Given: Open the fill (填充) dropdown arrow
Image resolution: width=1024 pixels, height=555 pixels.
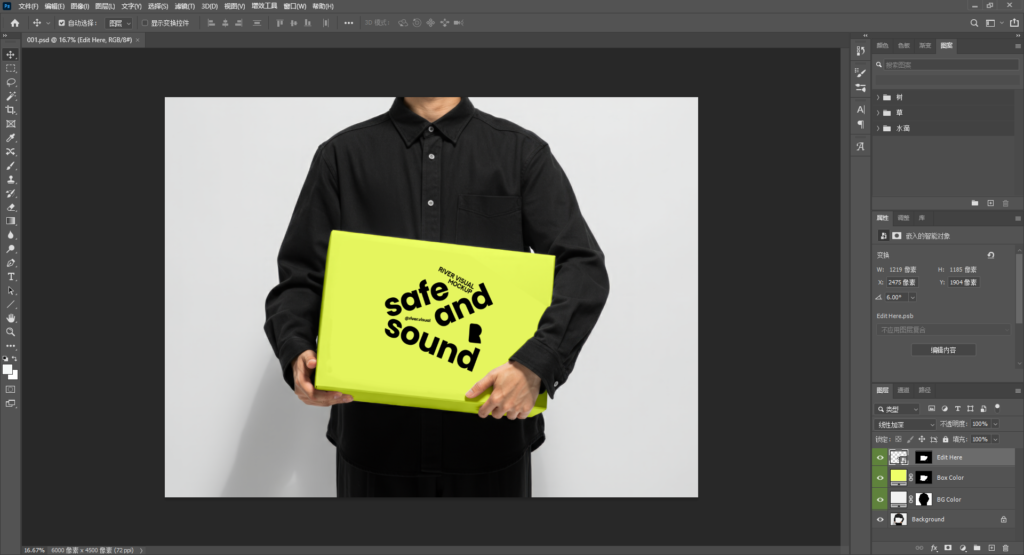Looking at the screenshot, I should (995, 439).
